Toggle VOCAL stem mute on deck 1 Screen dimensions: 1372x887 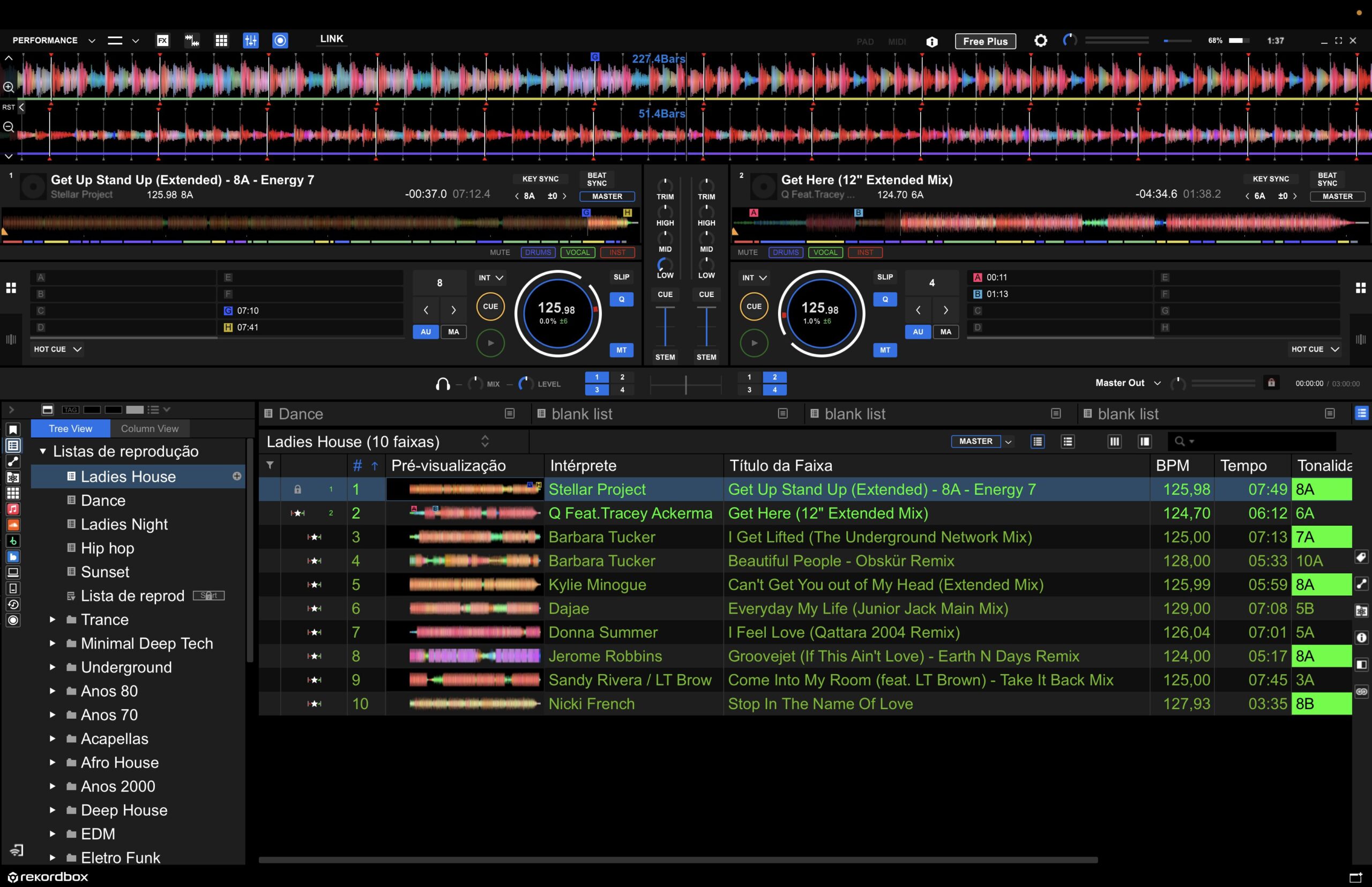[x=577, y=252]
